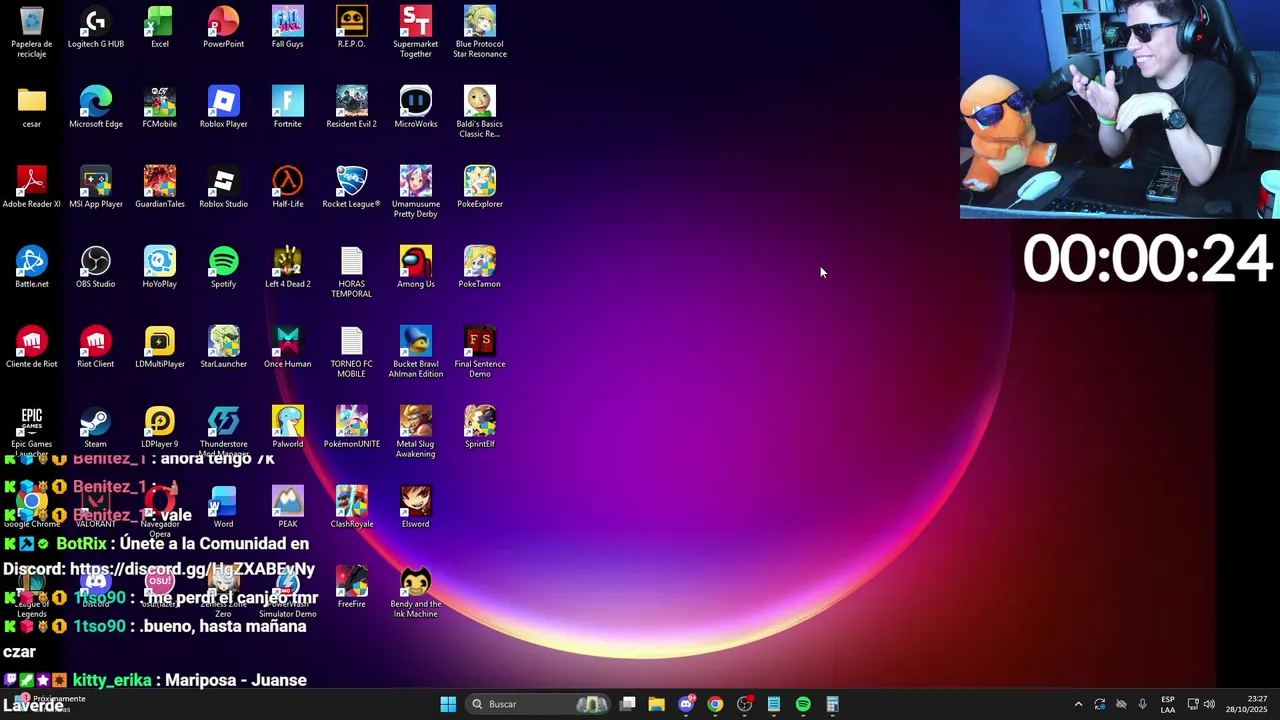Select Umamusume Pretty Derby icon
The height and width of the screenshot is (720, 1280).
pos(416,192)
